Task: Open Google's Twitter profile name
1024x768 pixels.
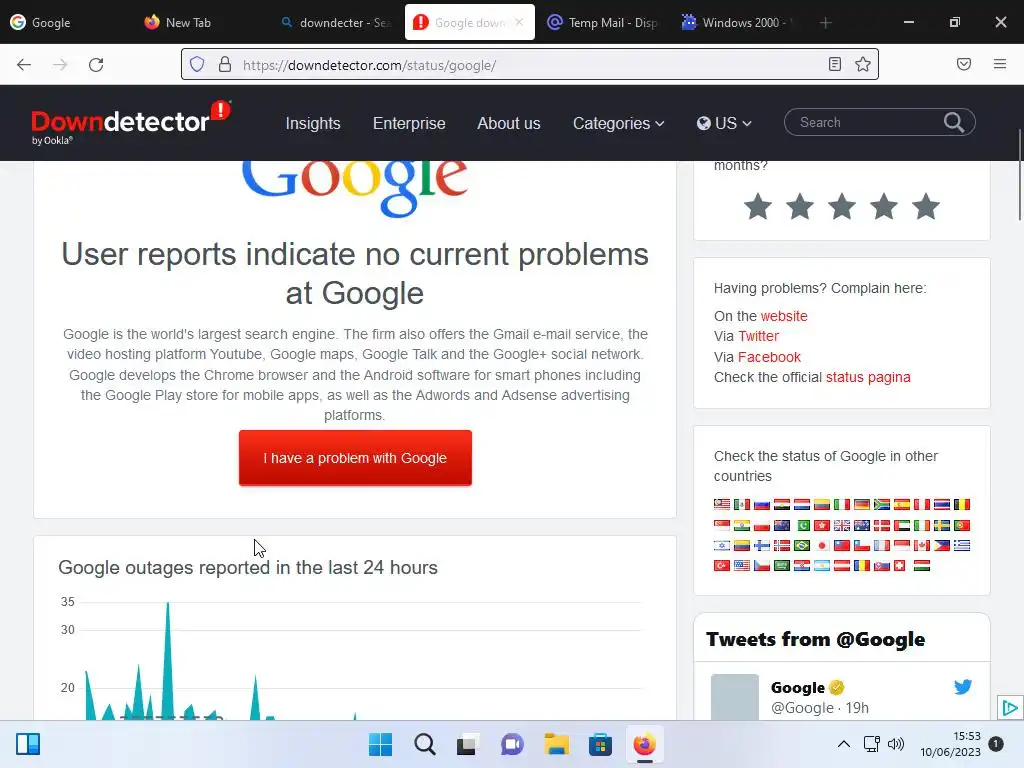Action: (x=798, y=688)
